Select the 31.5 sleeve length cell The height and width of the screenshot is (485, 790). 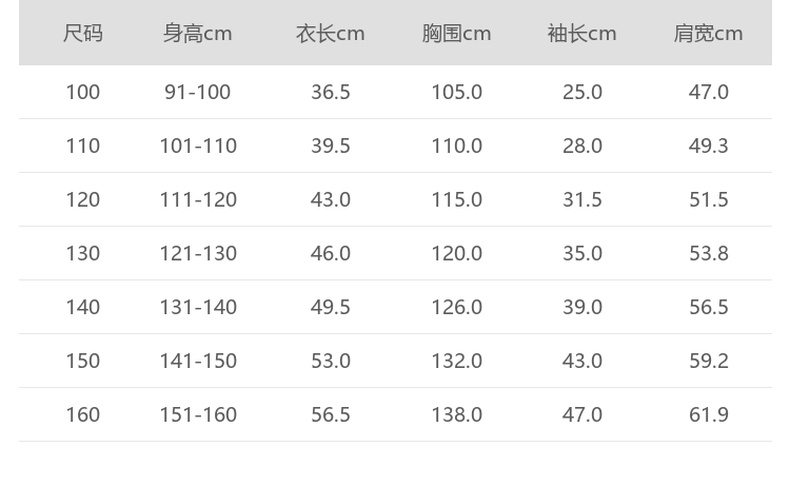(582, 200)
